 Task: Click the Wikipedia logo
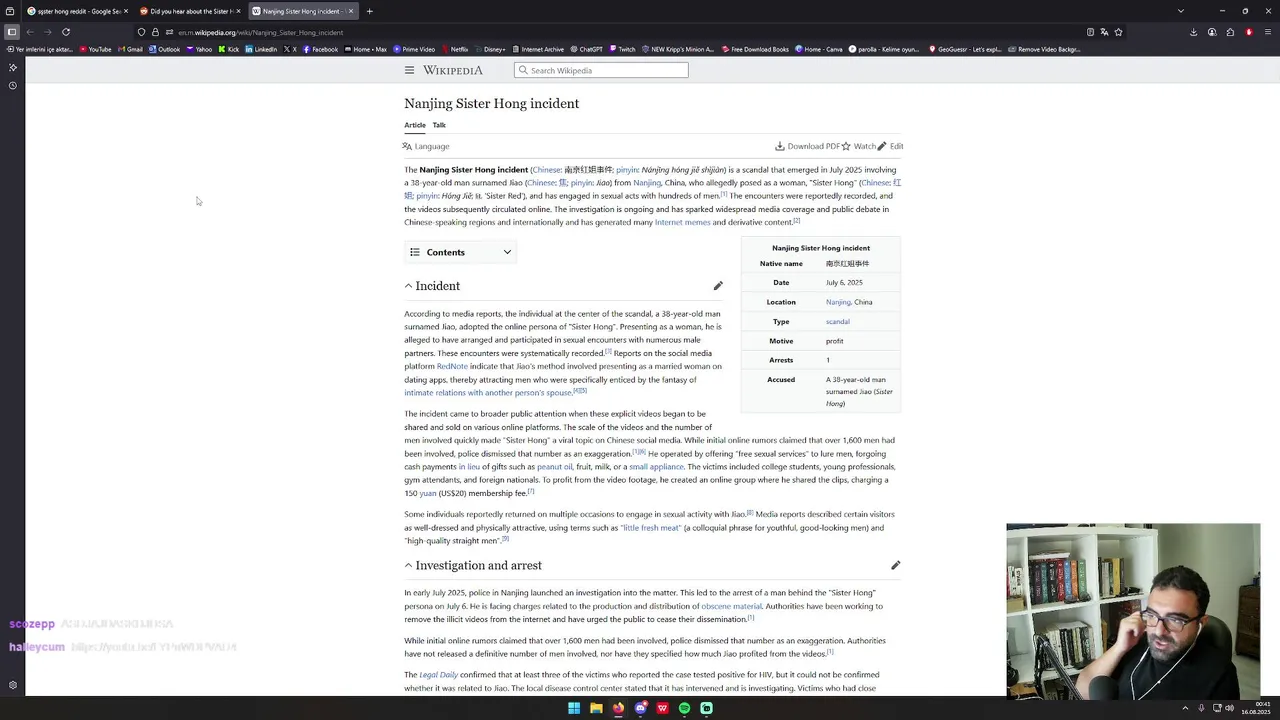point(453,70)
